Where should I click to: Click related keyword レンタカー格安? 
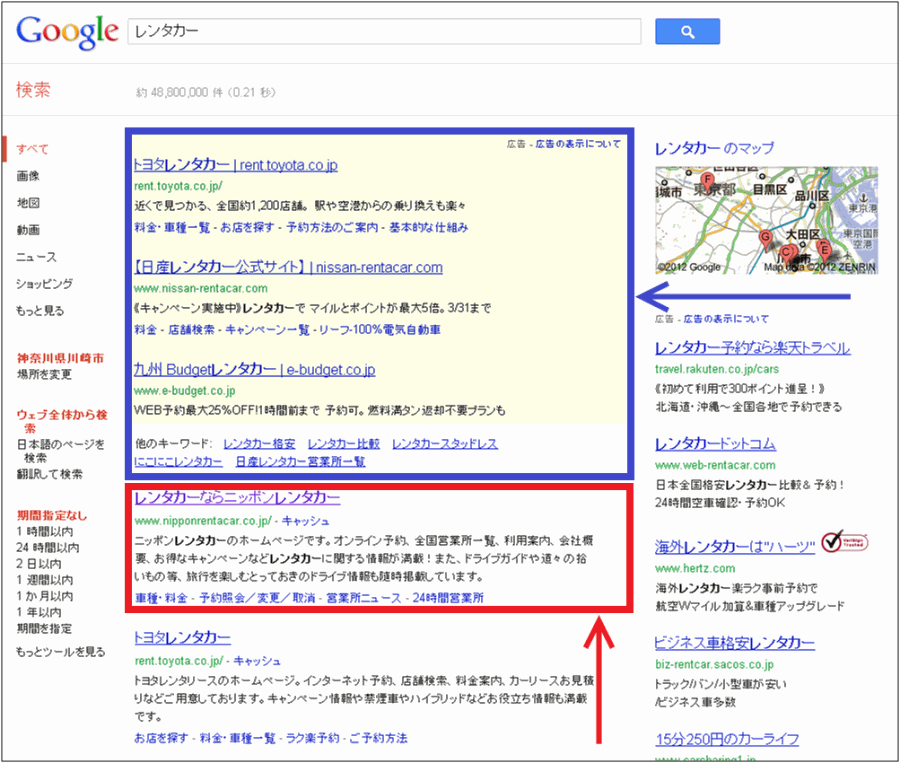[259, 444]
